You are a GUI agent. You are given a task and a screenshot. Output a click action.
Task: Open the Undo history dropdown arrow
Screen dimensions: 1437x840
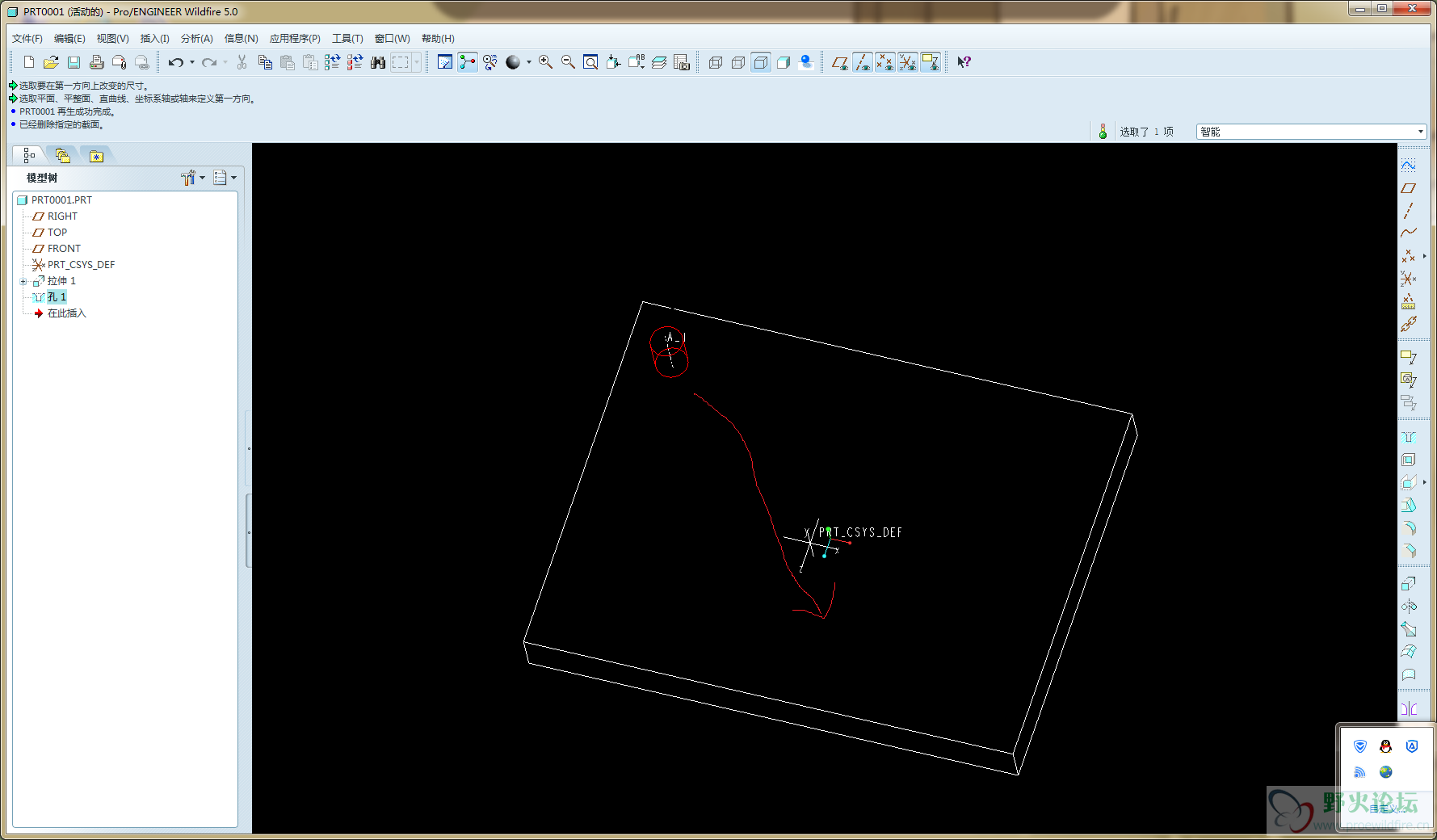pos(192,62)
